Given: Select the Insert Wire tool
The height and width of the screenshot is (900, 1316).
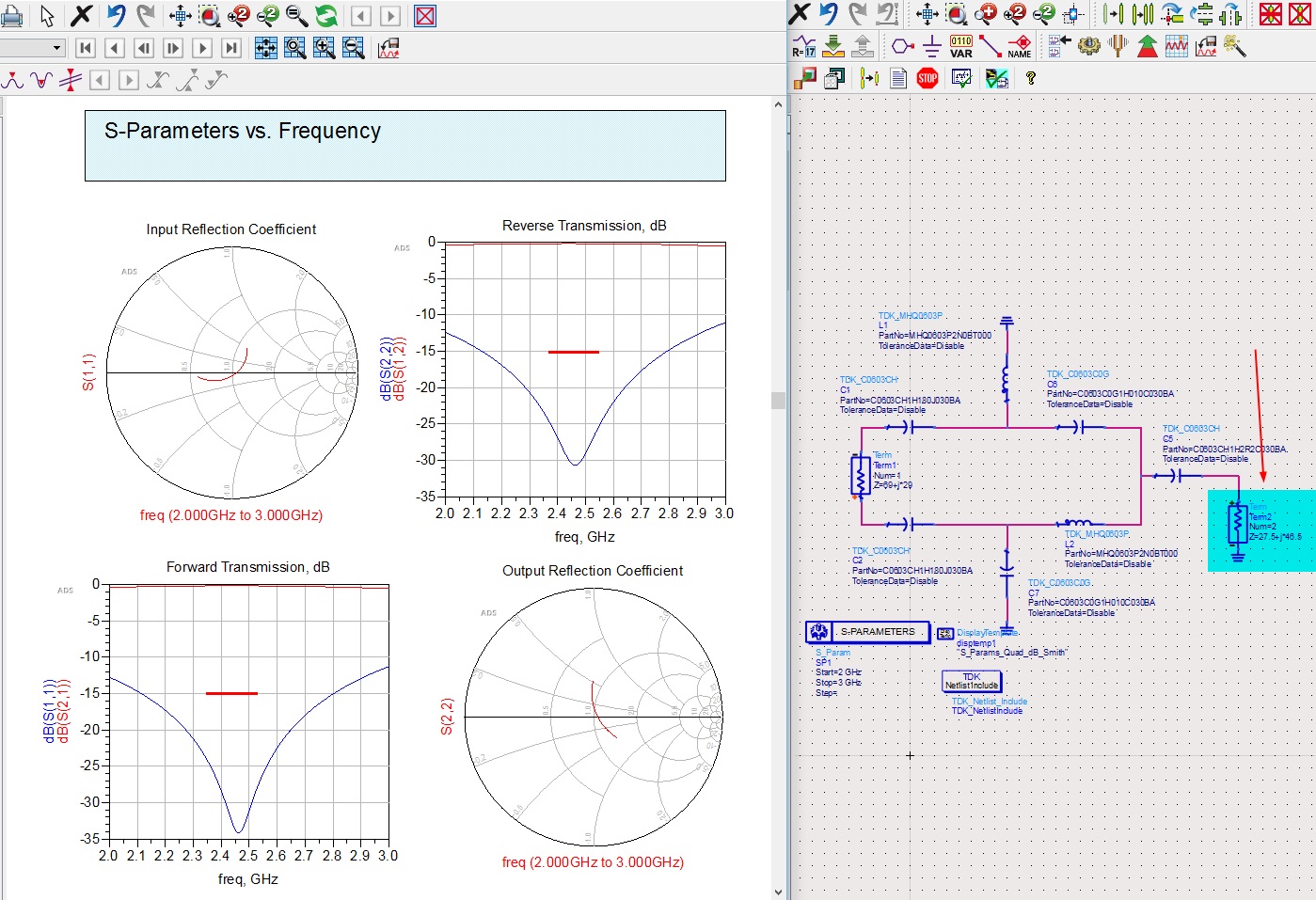Looking at the screenshot, I should click(x=991, y=46).
